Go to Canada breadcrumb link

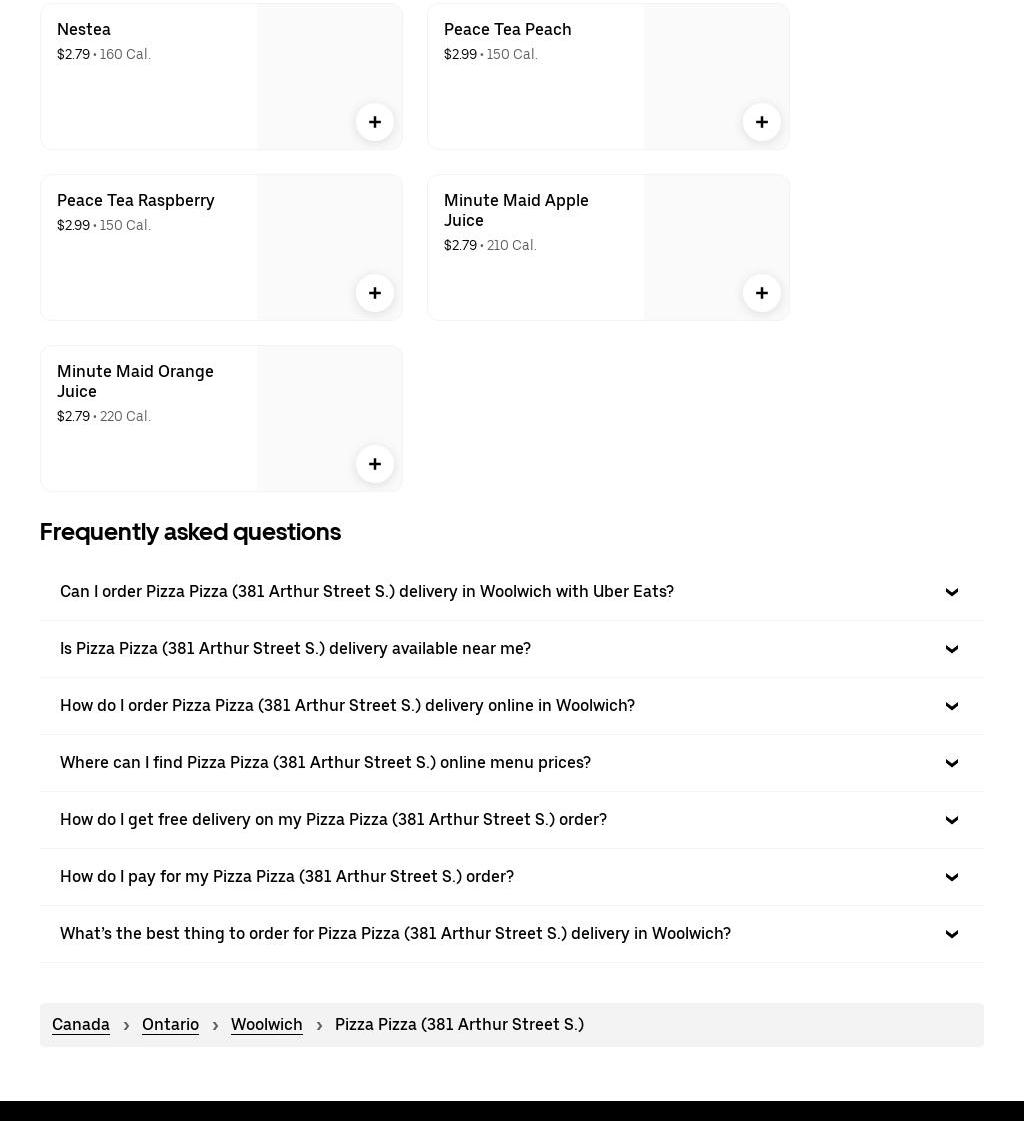81,1025
